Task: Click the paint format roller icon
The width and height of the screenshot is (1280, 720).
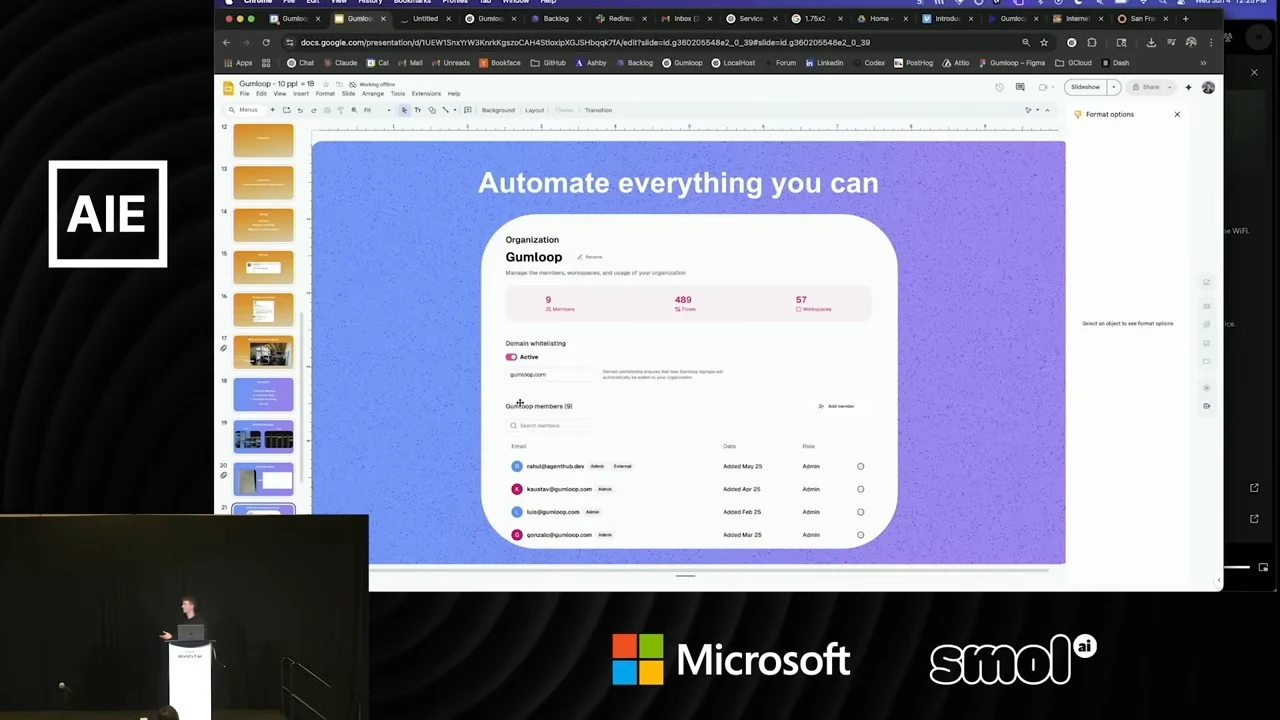Action: [x=341, y=110]
